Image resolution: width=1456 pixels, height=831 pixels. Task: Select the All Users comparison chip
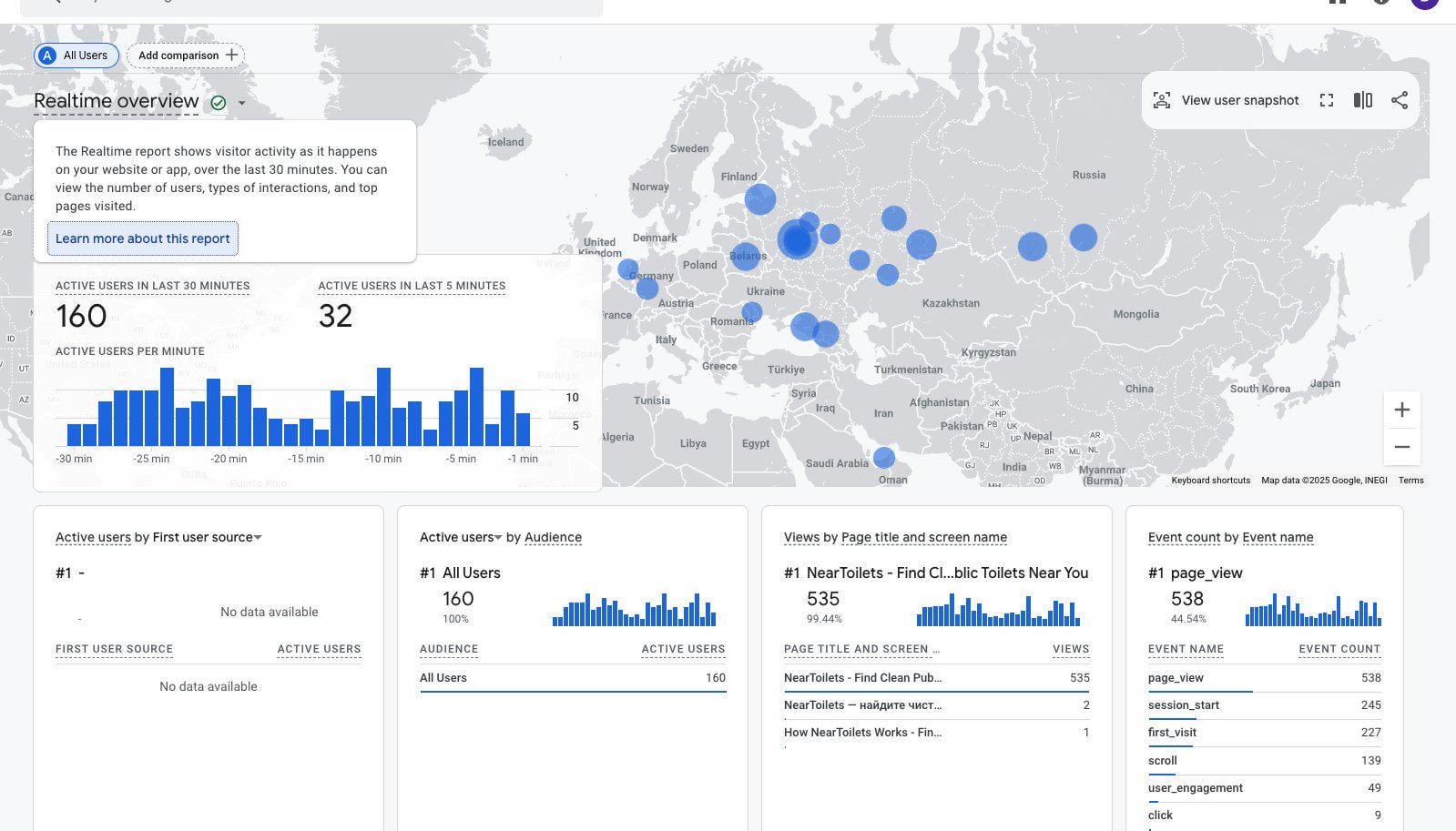pos(76,56)
